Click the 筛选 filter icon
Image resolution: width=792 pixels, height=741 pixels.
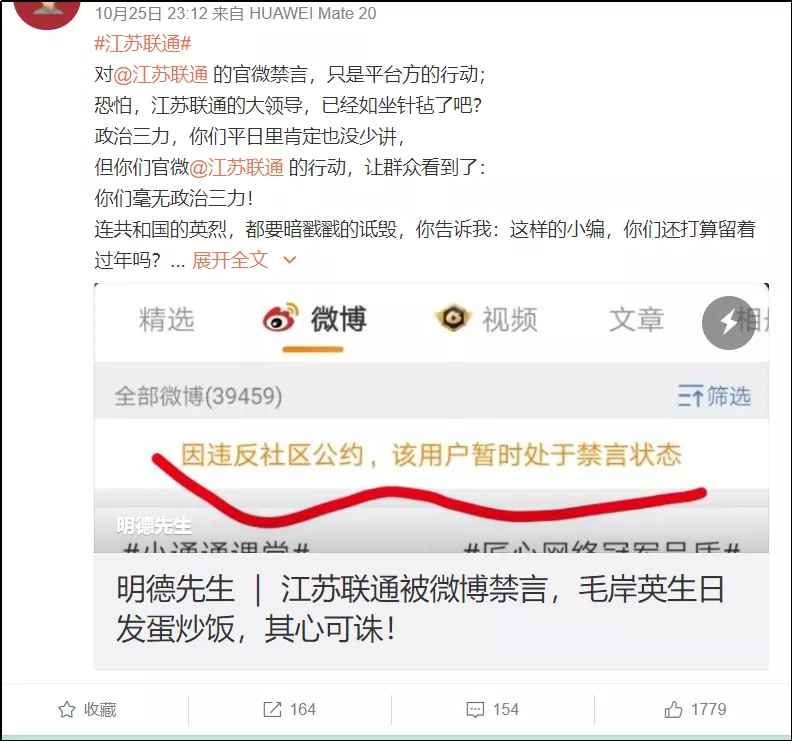point(690,396)
